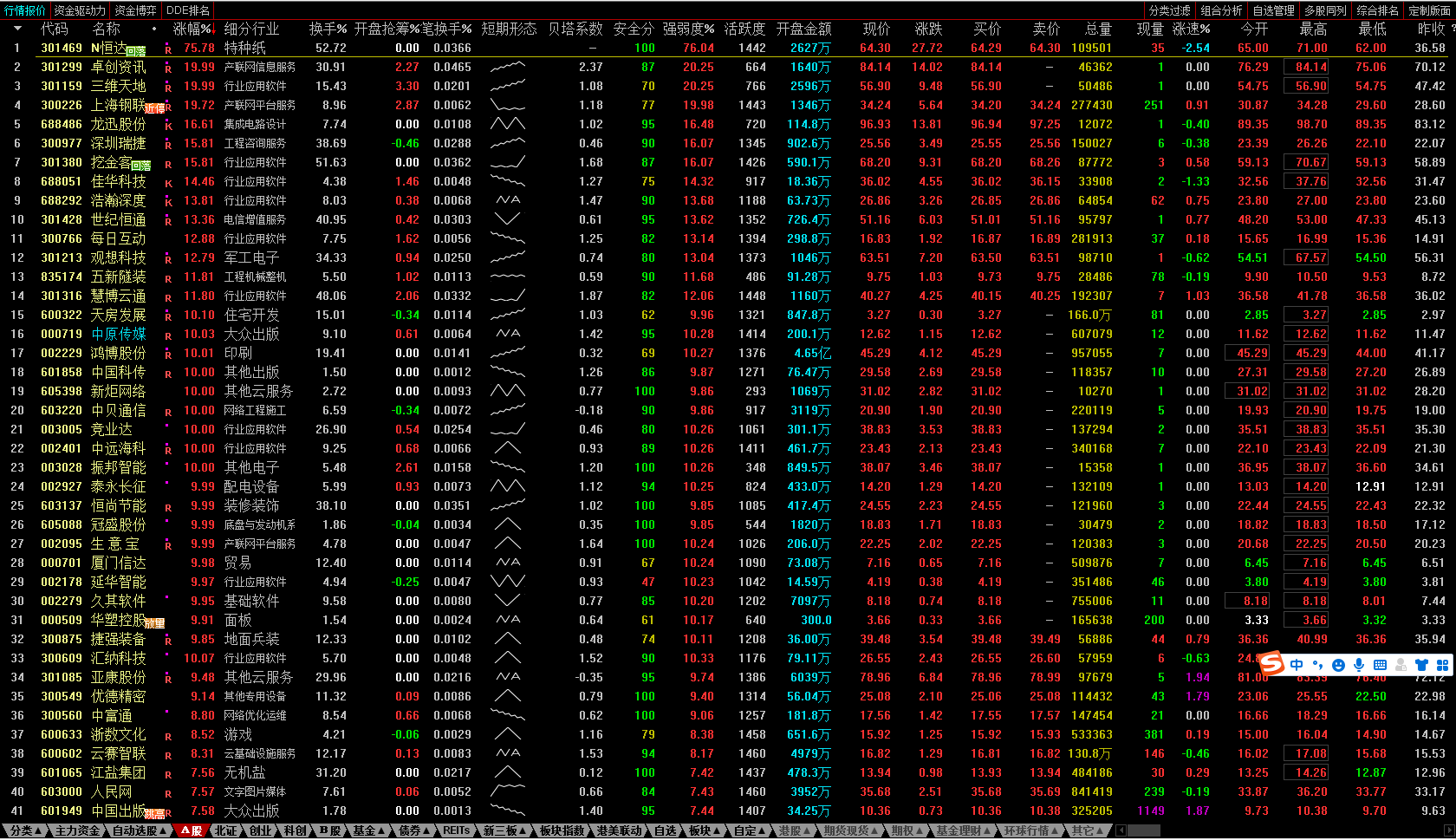
Task: Select the 浙数文化 stock name
Action: tap(118, 734)
